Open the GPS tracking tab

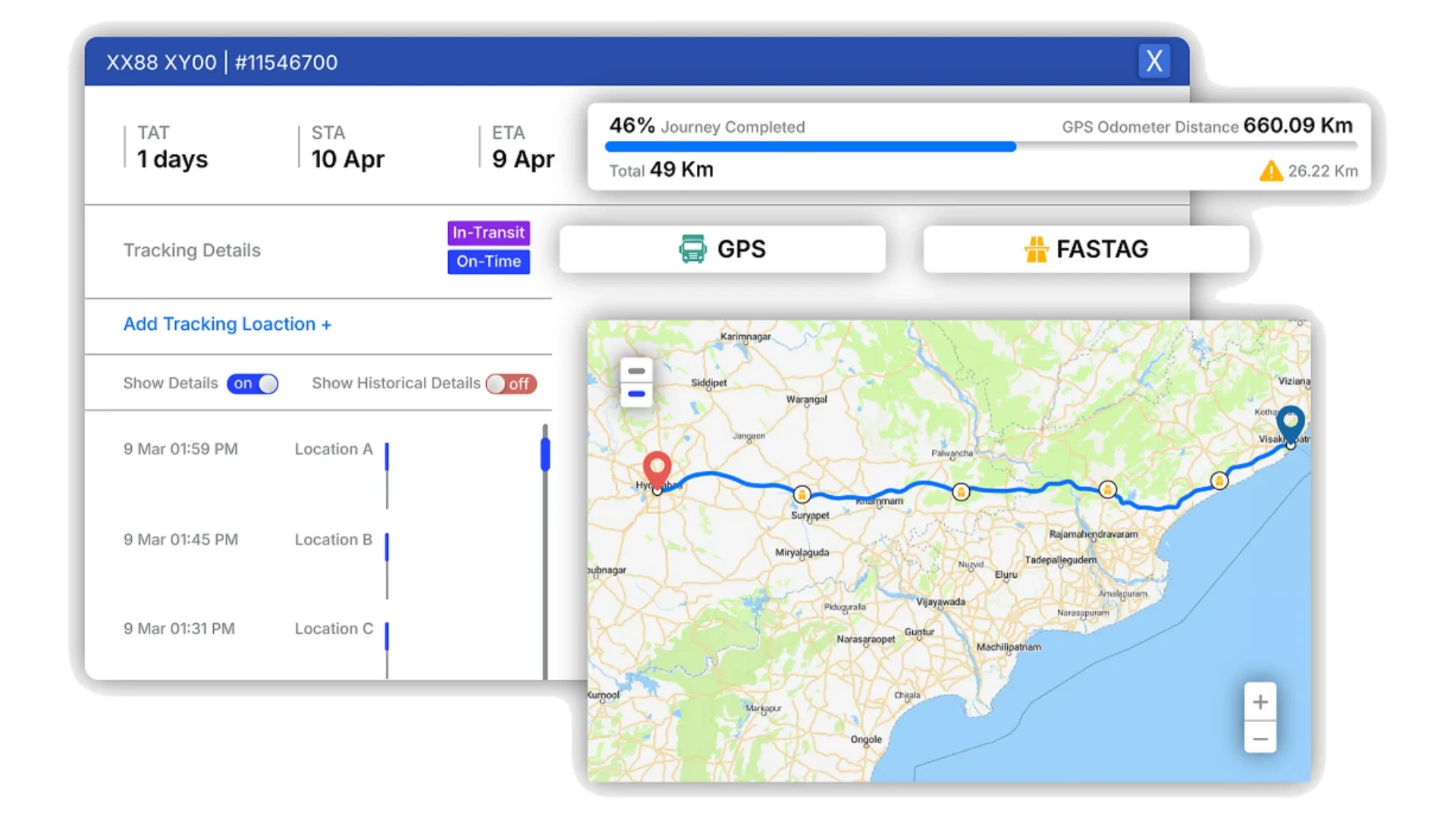click(722, 249)
